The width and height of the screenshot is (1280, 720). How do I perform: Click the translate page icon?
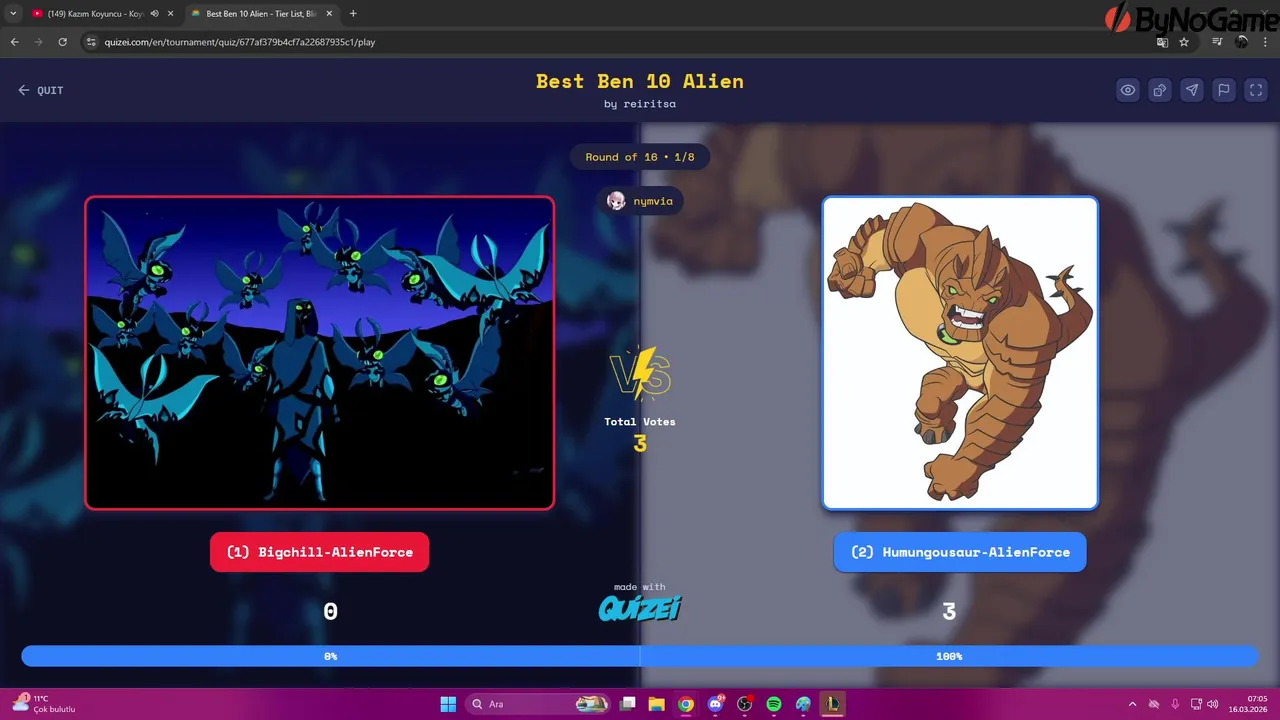click(1162, 42)
